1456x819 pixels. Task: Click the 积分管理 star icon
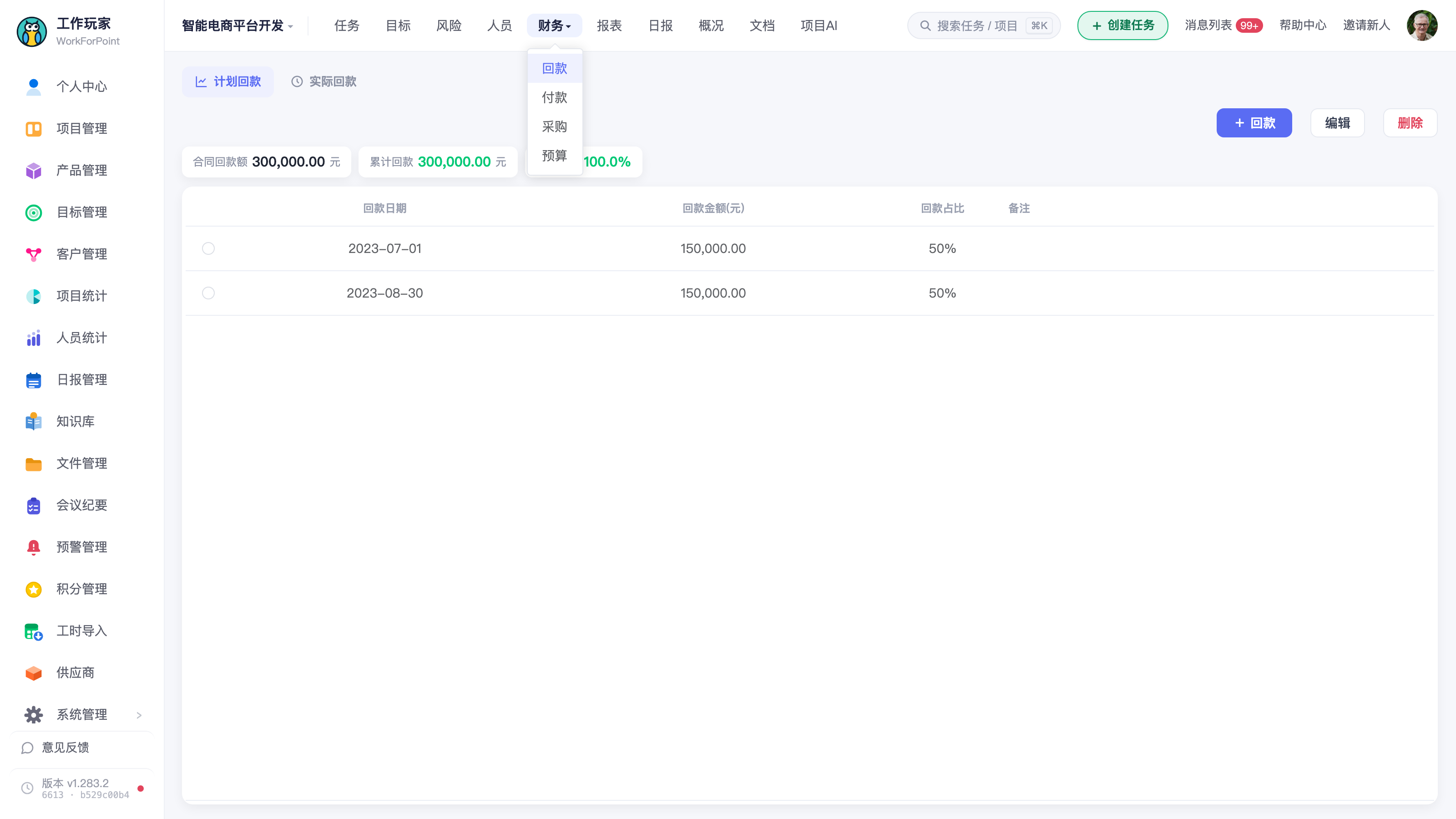[33, 589]
